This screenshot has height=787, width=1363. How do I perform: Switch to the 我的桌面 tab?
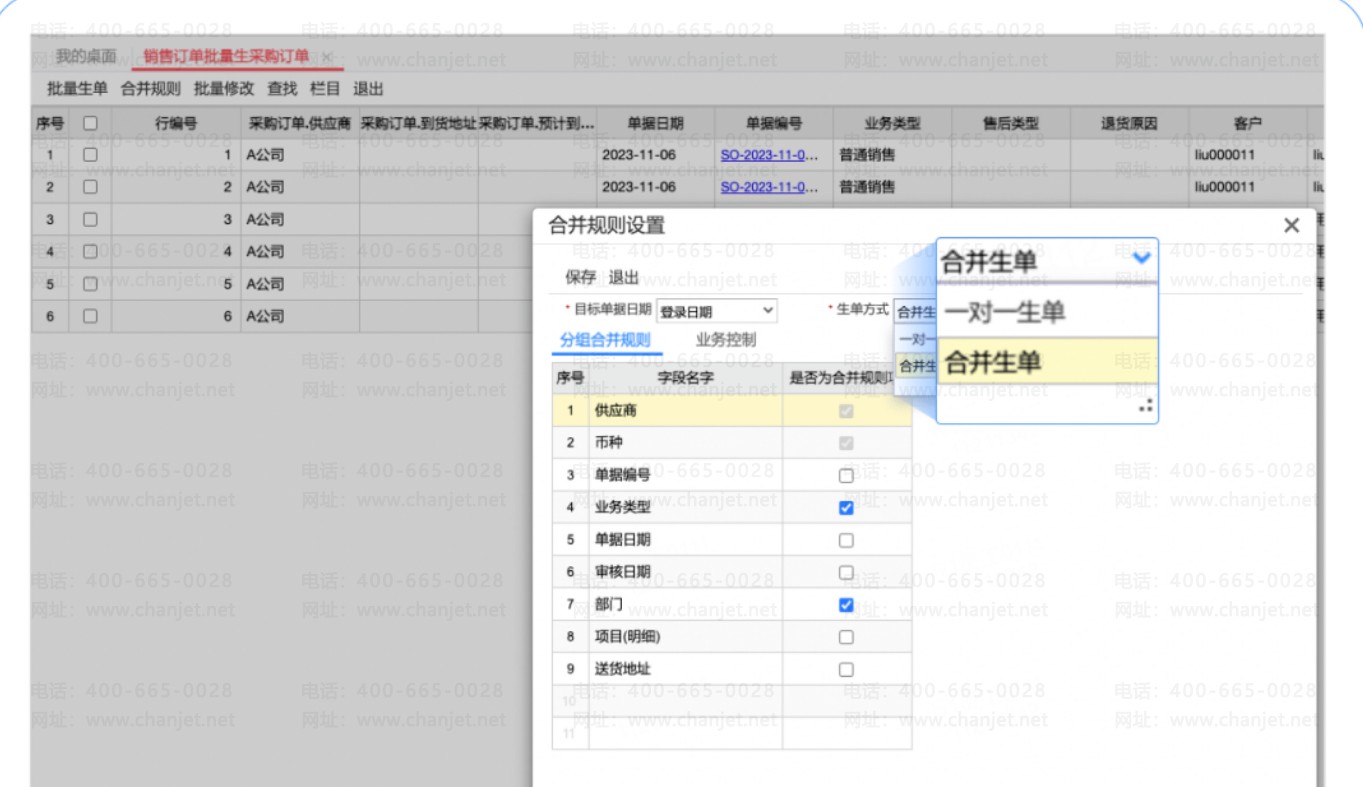(x=86, y=57)
